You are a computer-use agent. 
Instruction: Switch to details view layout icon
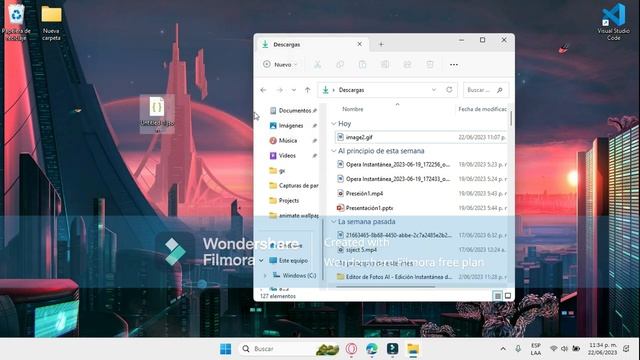click(498, 296)
